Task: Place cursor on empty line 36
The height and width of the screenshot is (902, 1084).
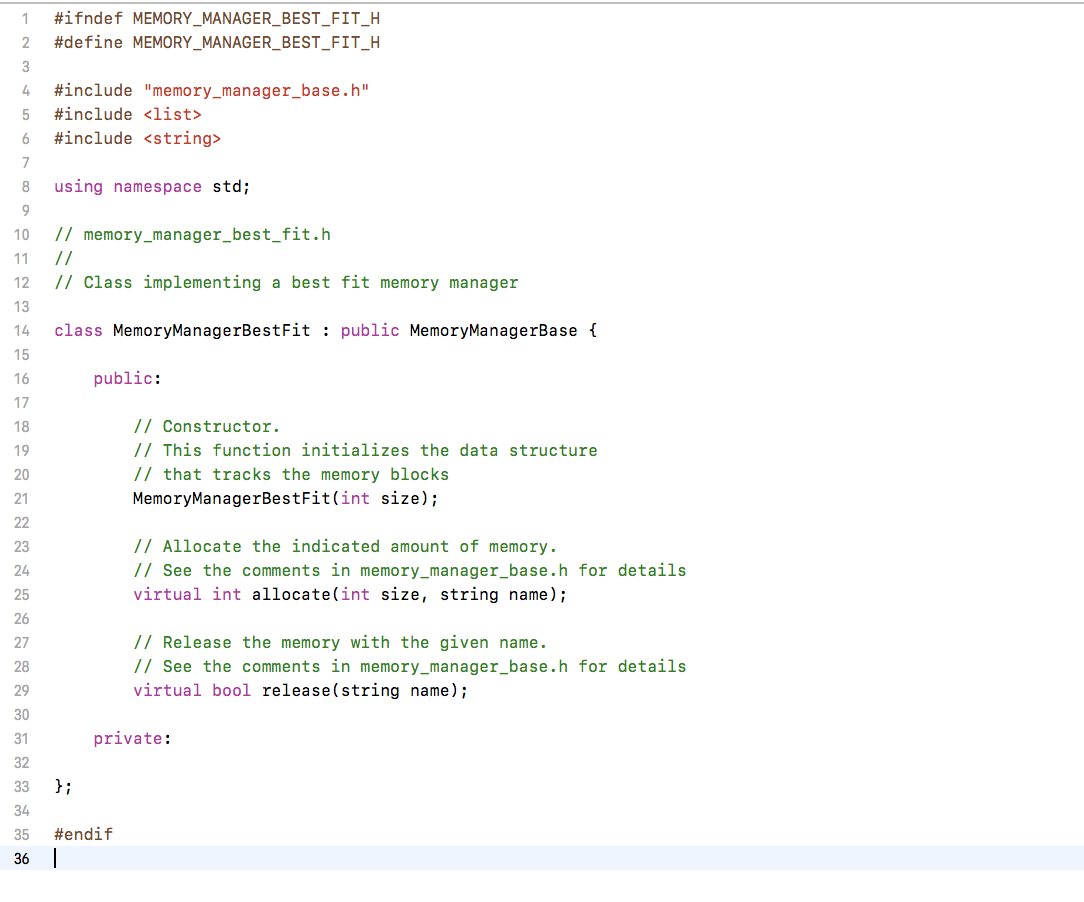Action: (x=60, y=859)
